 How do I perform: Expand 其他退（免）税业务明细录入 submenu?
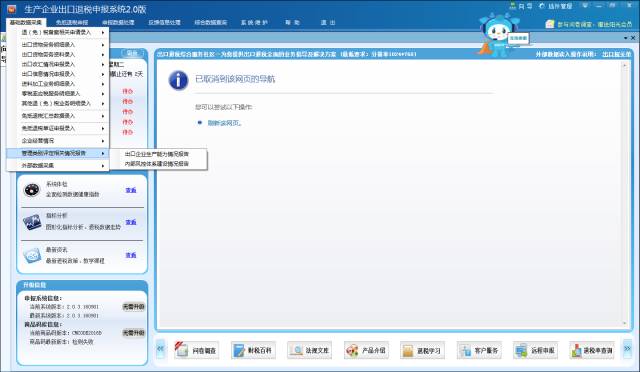(x=58, y=103)
